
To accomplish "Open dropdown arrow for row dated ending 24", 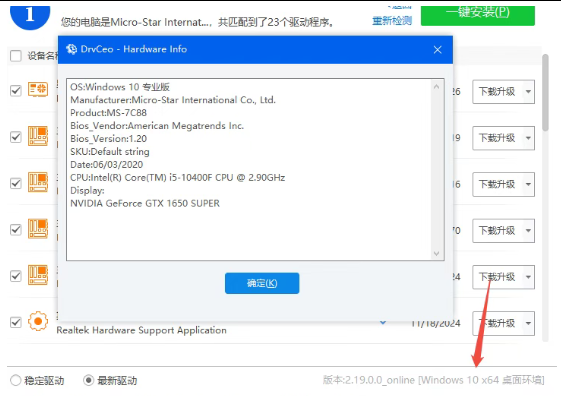I will pyautogui.click(x=528, y=277).
